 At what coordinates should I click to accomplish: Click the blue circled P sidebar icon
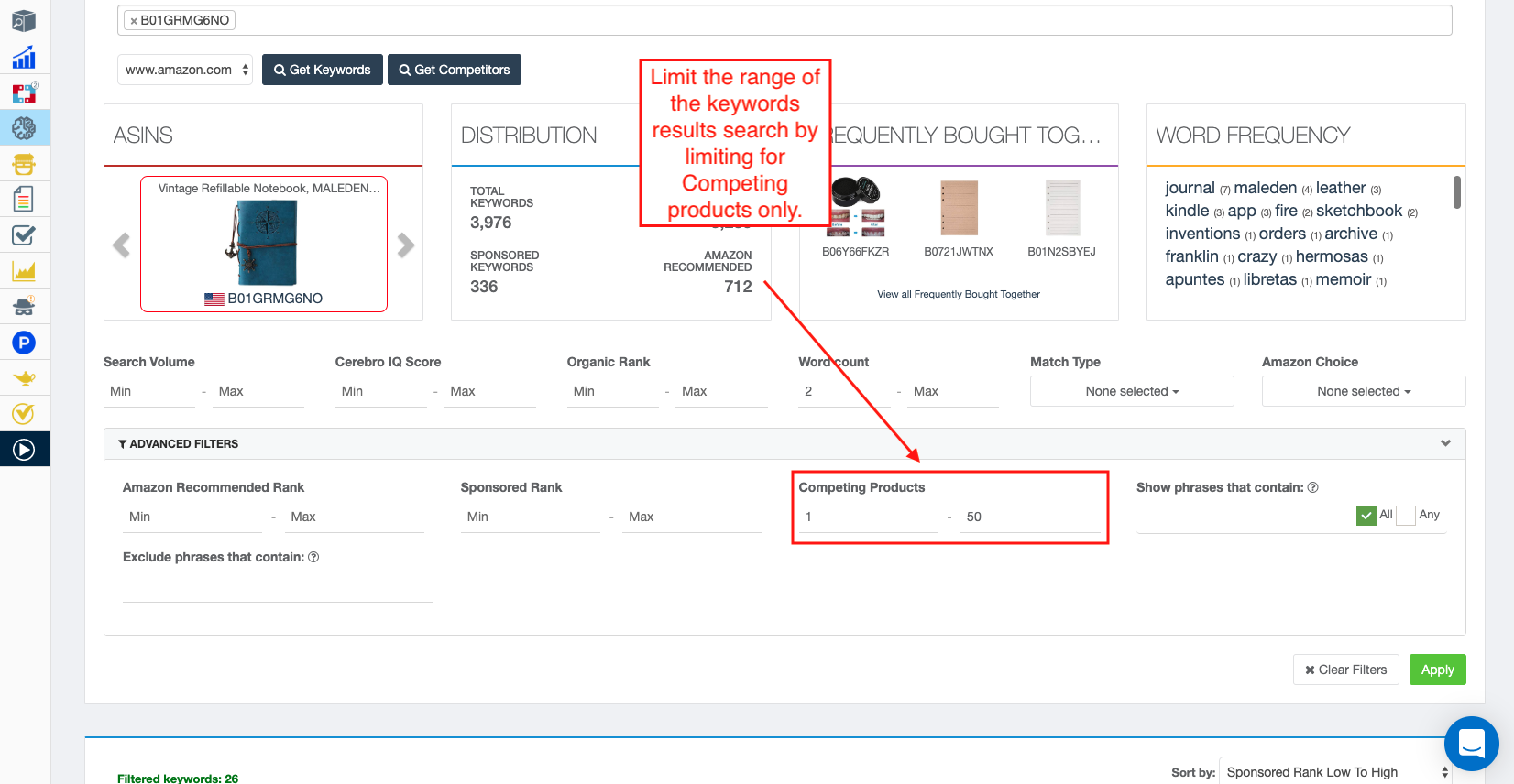24,343
